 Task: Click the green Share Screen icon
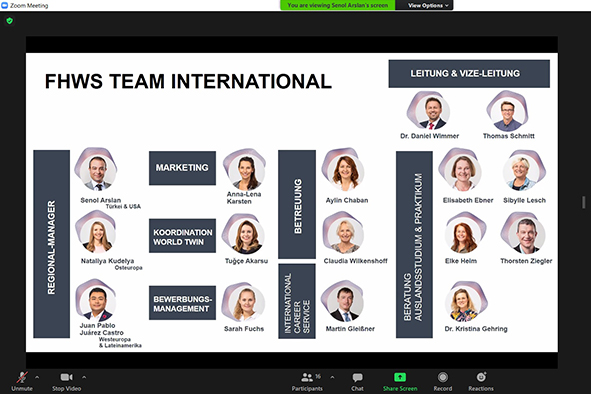(x=400, y=377)
